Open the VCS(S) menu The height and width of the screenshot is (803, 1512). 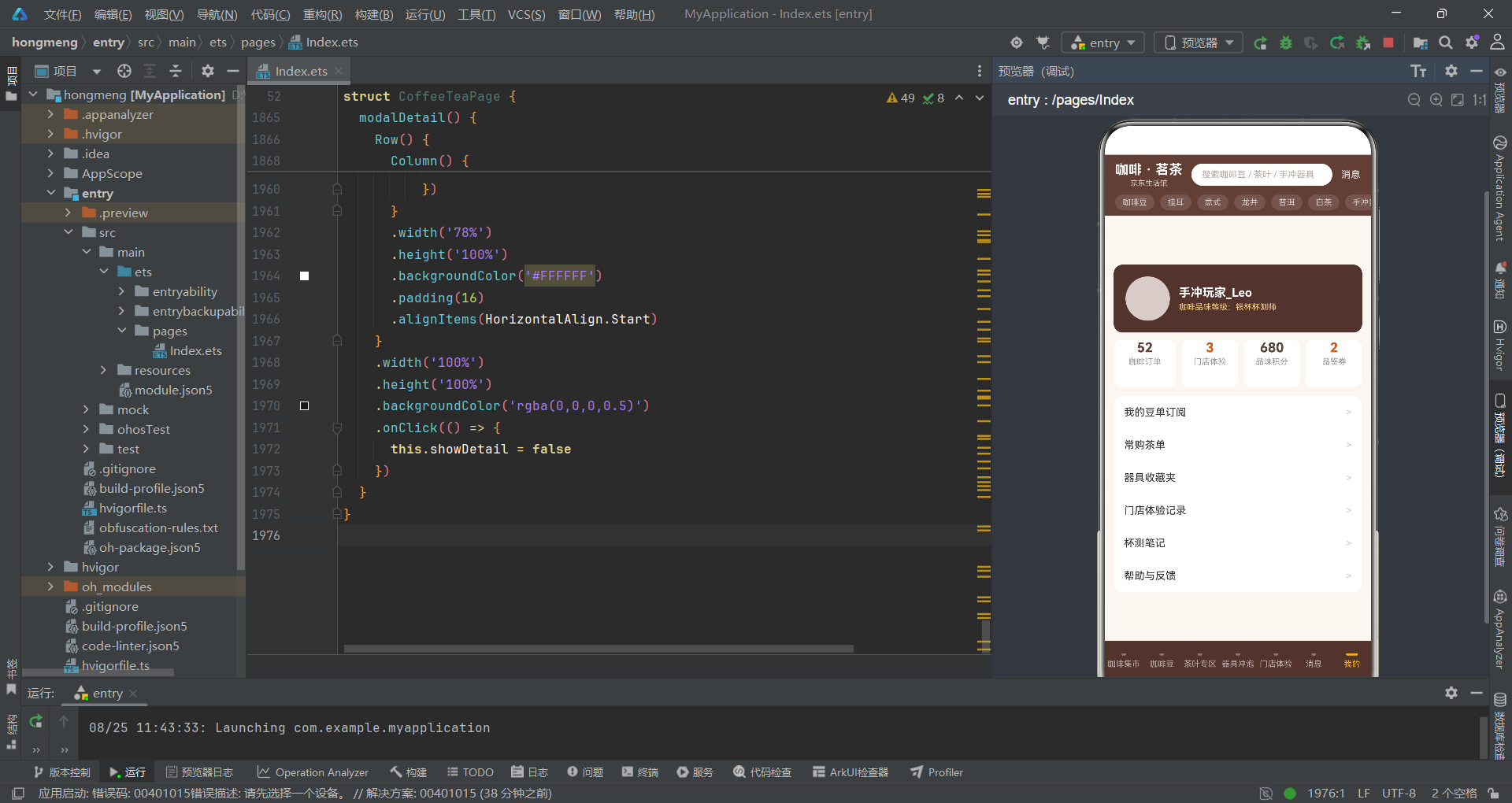pyautogui.click(x=526, y=14)
